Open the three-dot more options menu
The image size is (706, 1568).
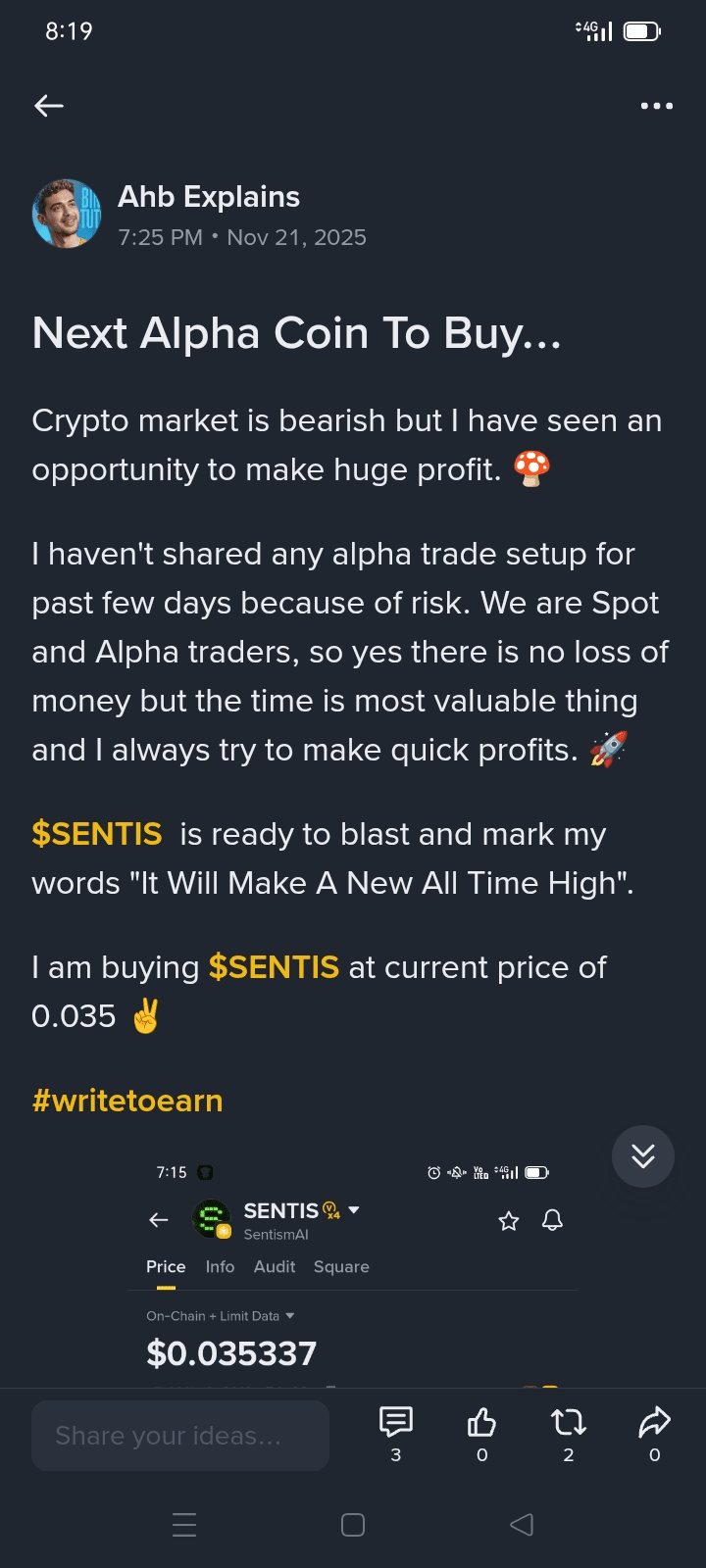click(656, 106)
